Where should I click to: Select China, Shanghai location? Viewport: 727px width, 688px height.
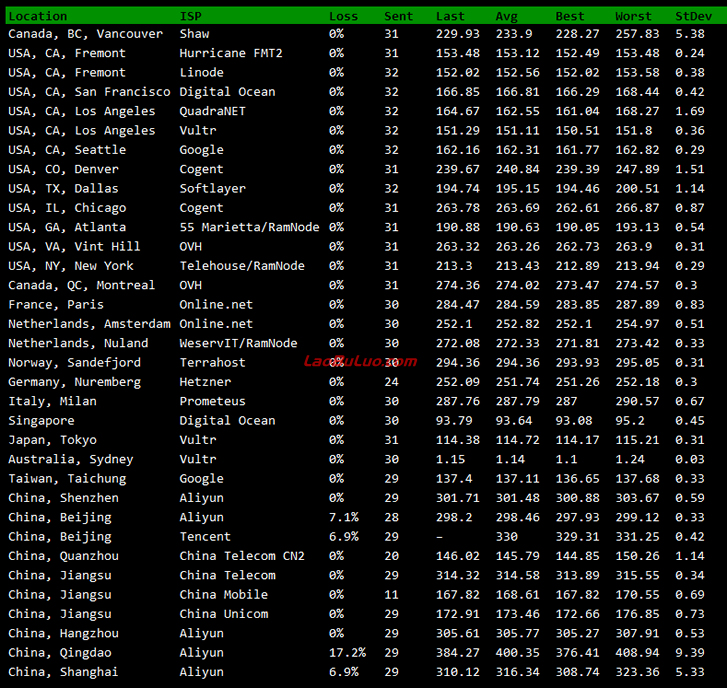click(x=63, y=672)
